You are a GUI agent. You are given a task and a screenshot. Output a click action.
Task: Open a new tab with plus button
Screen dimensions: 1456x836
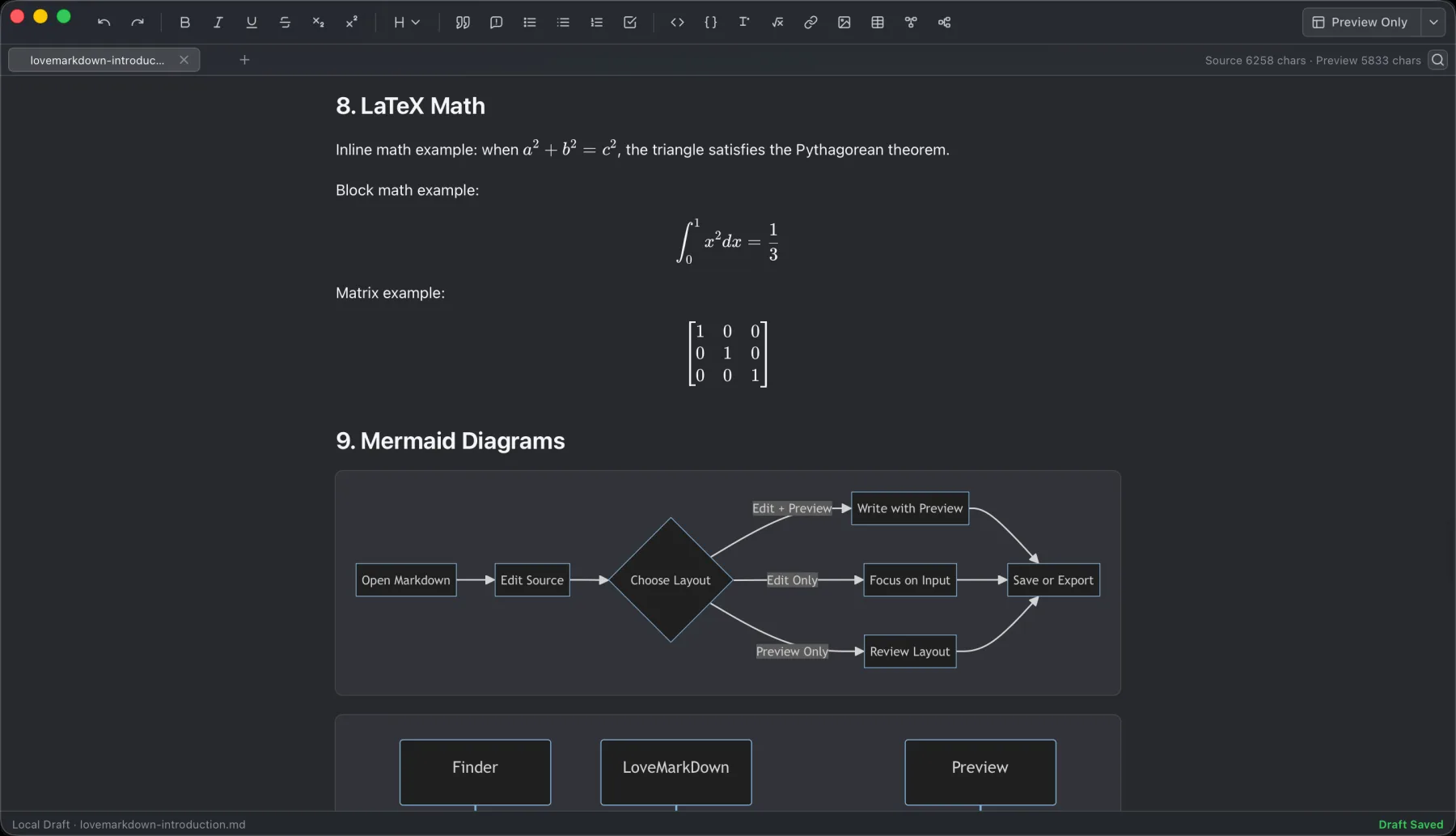click(x=244, y=60)
